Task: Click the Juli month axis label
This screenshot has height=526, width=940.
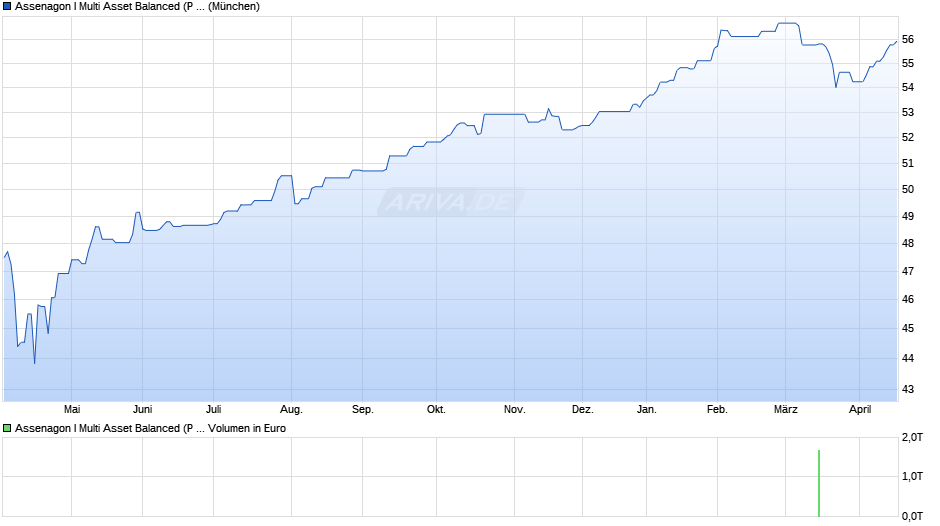Action: [213, 409]
